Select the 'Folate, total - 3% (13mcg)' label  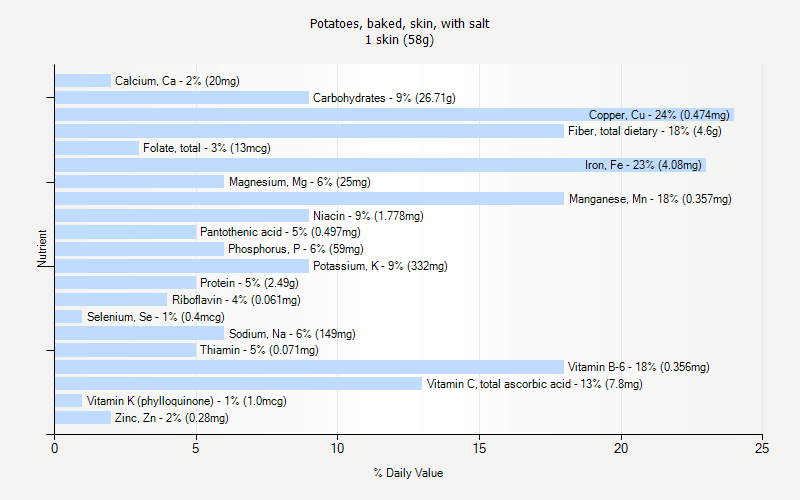pos(207,148)
